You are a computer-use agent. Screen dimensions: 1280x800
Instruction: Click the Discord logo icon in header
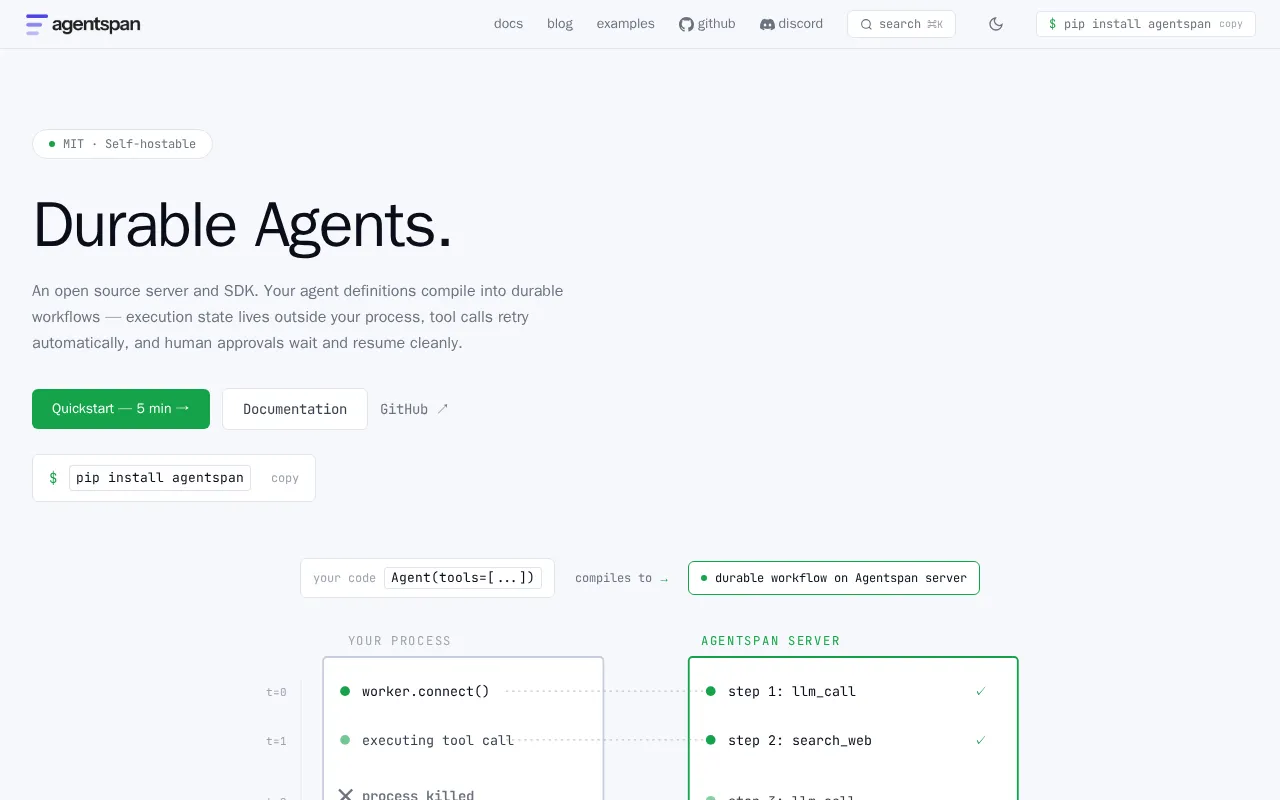pos(767,24)
